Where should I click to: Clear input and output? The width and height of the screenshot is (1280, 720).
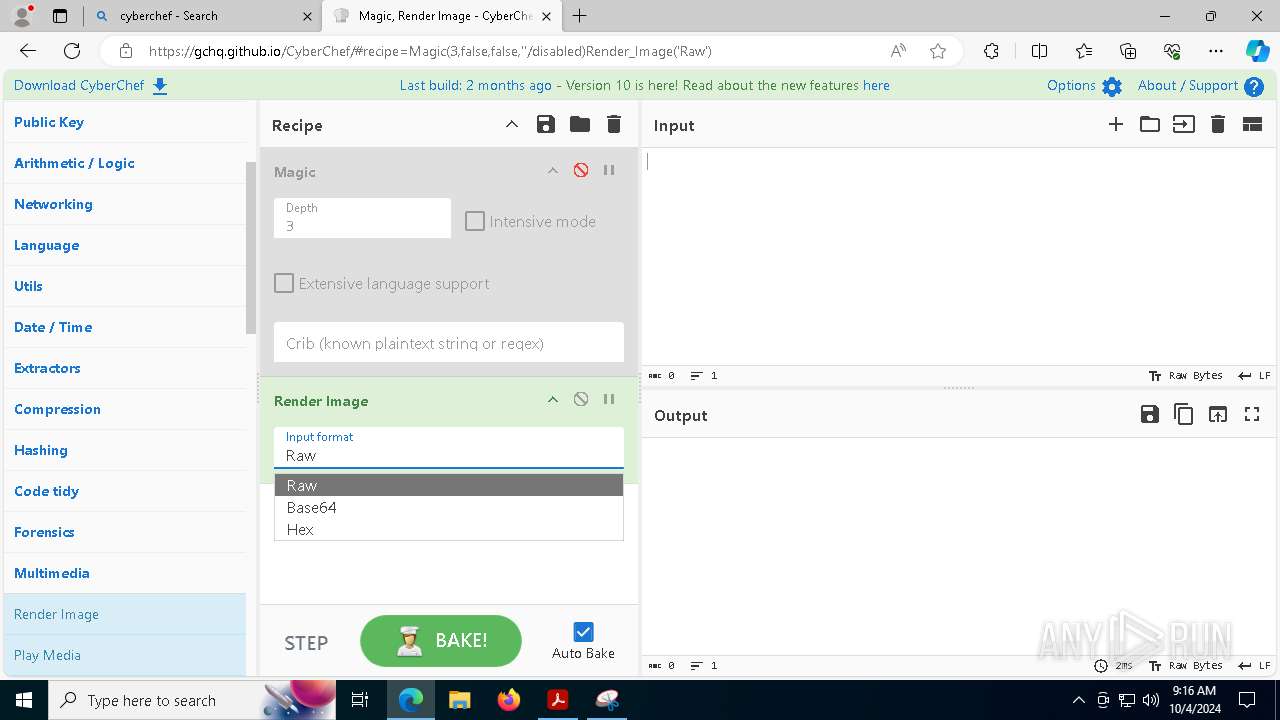1218,124
